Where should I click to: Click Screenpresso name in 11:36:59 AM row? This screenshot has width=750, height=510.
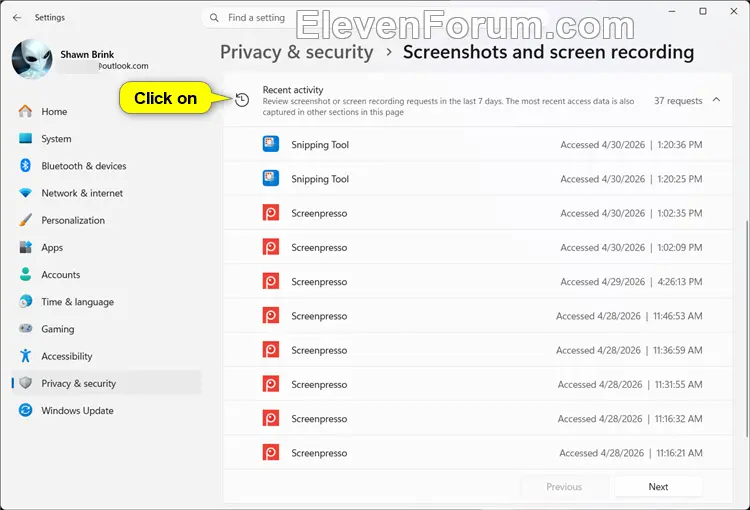(x=319, y=350)
